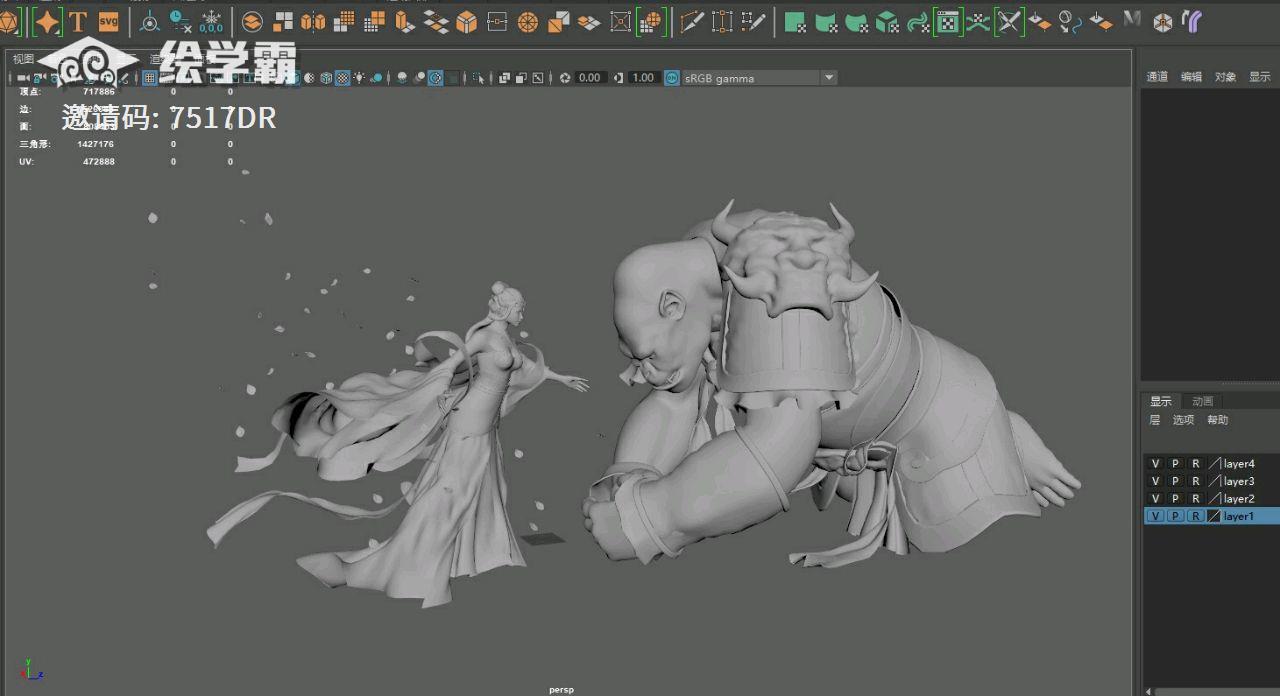
Task: Click the green cube UV mapping icon
Action: coord(886,22)
